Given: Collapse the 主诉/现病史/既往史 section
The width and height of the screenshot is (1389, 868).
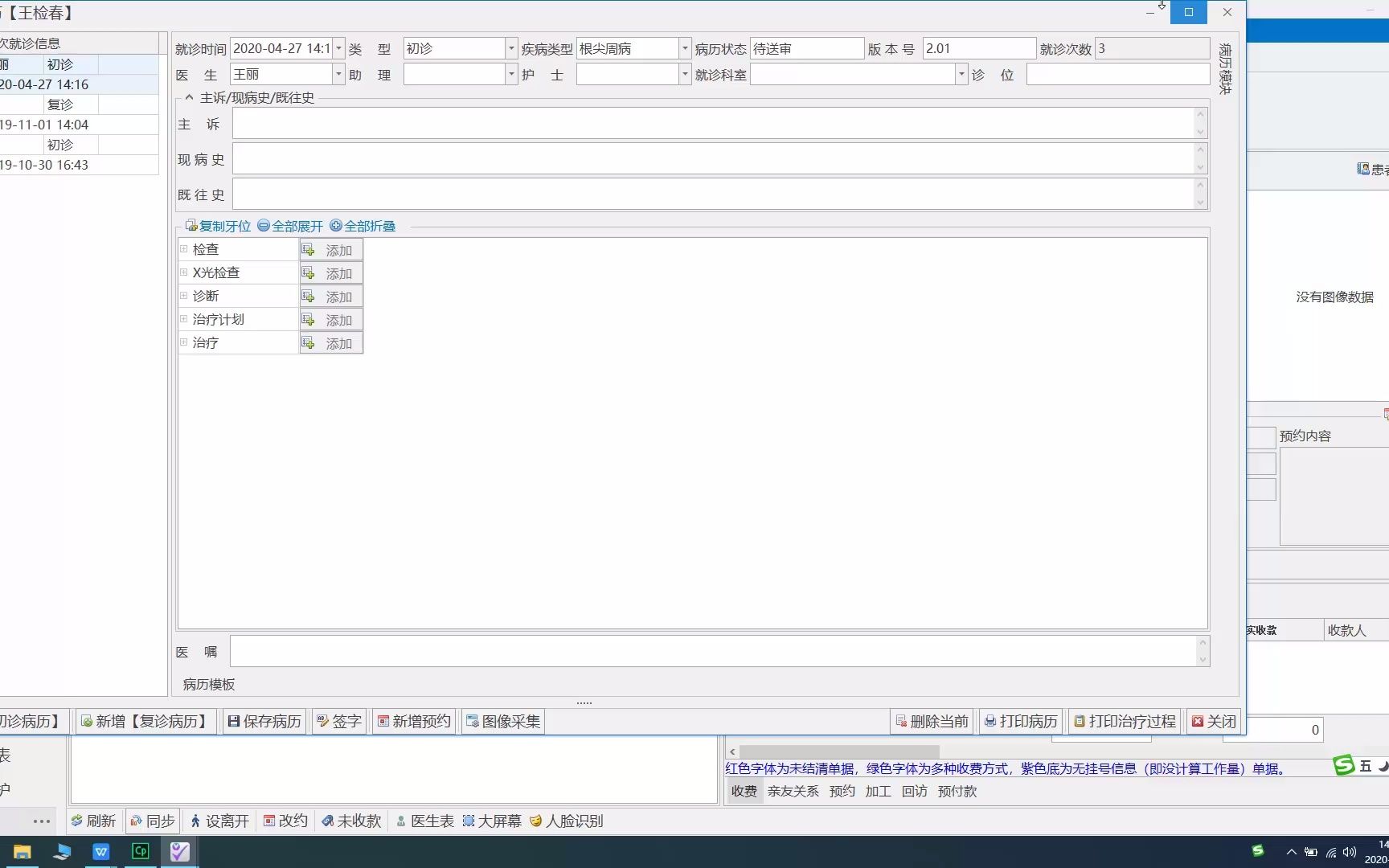Looking at the screenshot, I should click(188, 97).
